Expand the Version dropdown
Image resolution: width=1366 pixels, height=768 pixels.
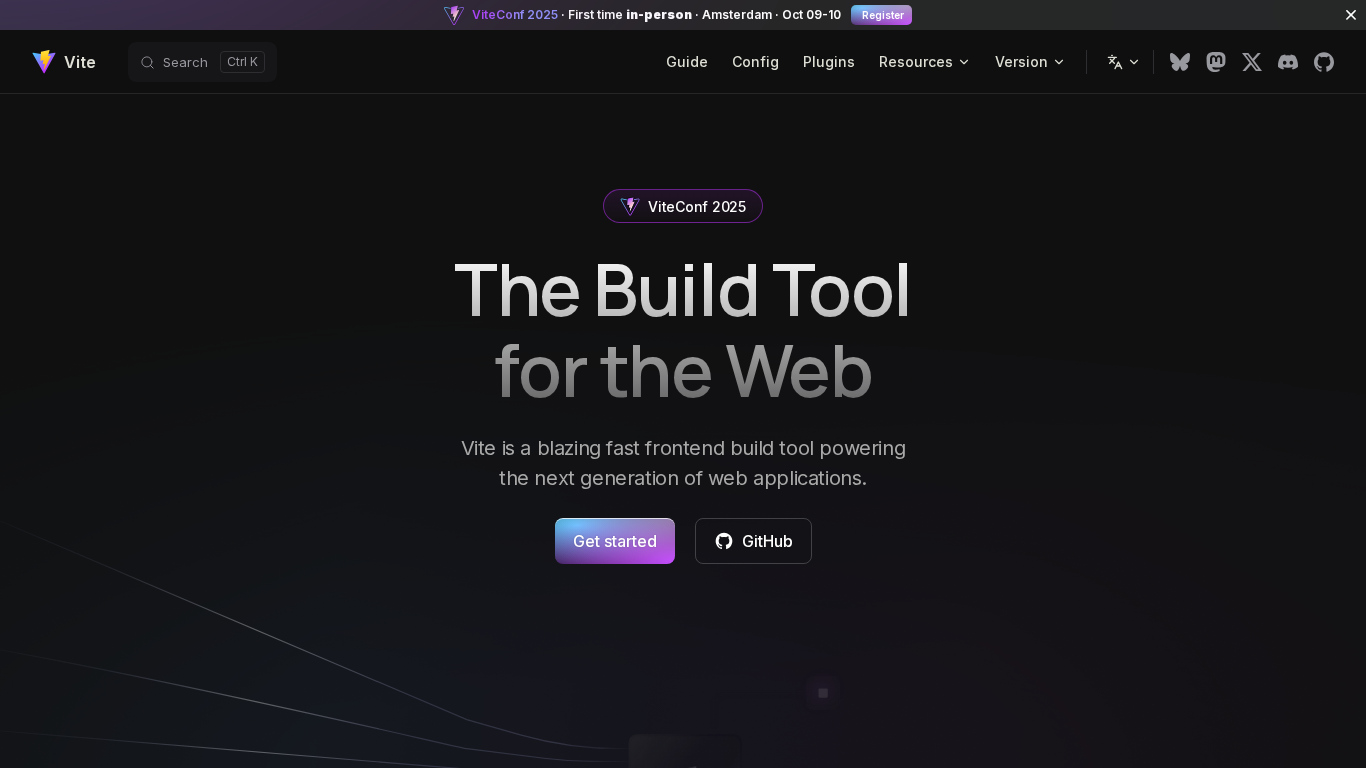pyautogui.click(x=1030, y=62)
